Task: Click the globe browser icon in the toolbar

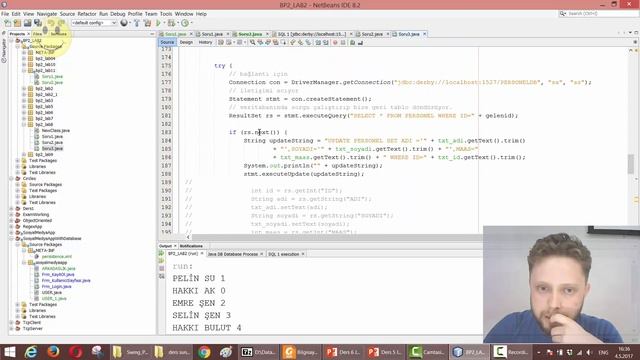Action: coord(124,23)
